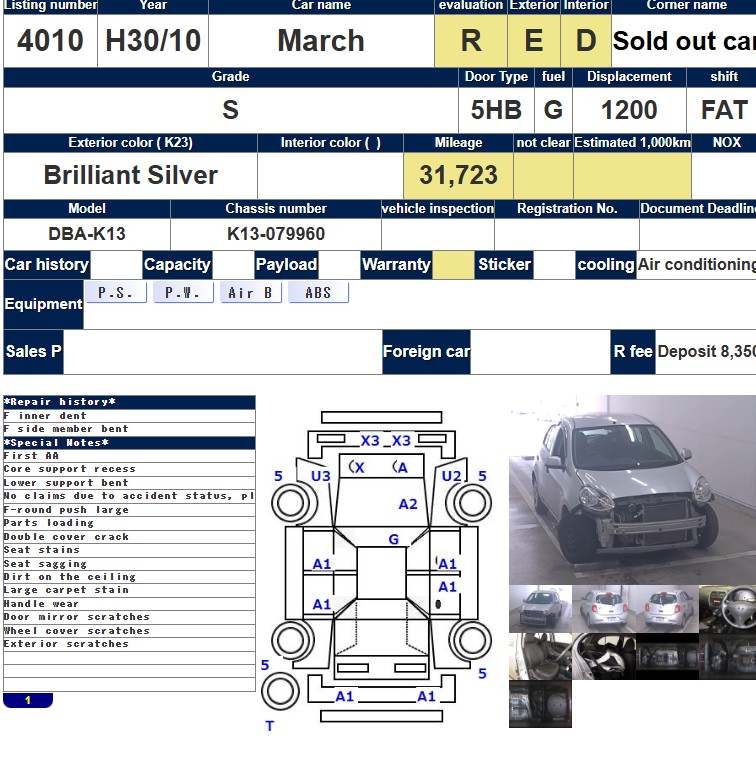Click the Seat stains note

[129, 550]
